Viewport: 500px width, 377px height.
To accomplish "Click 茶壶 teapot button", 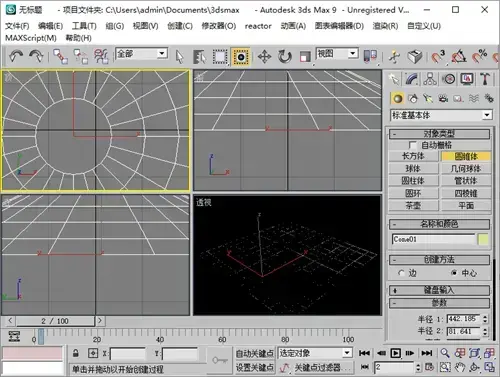I will point(413,205).
